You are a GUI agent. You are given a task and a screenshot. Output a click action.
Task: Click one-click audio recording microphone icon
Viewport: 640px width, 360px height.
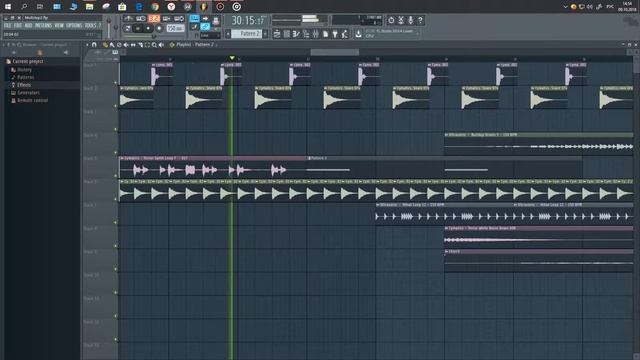tap(411, 20)
